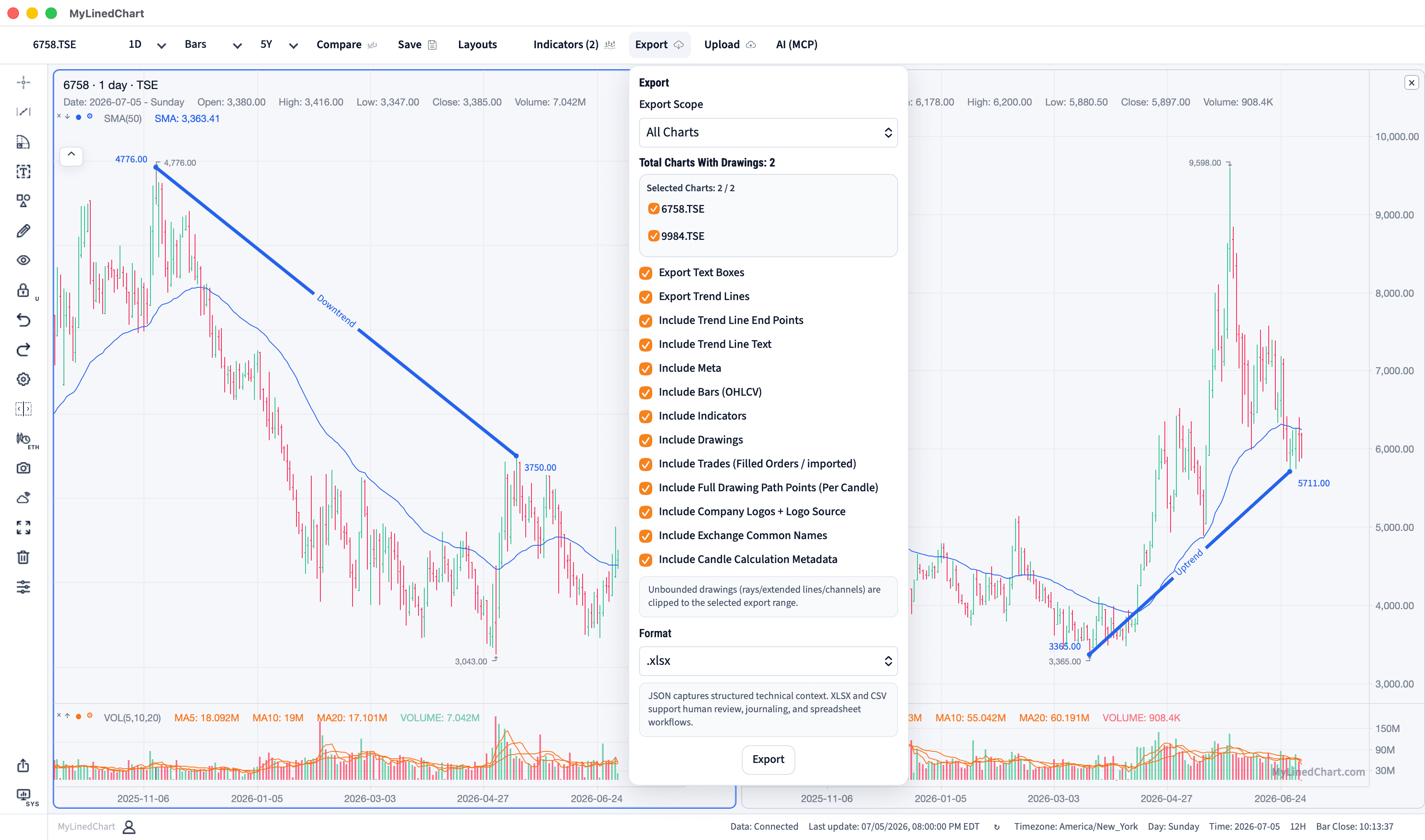Image resolution: width=1425 pixels, height=840 pixels.
Task: Toggle Export Text Boxes checkbox
Action: click(x=645, y=273)
